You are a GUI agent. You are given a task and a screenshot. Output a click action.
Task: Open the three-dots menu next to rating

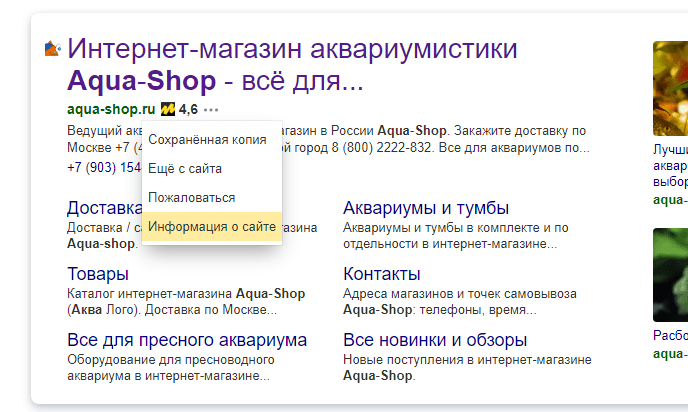(x=211, y=110)
